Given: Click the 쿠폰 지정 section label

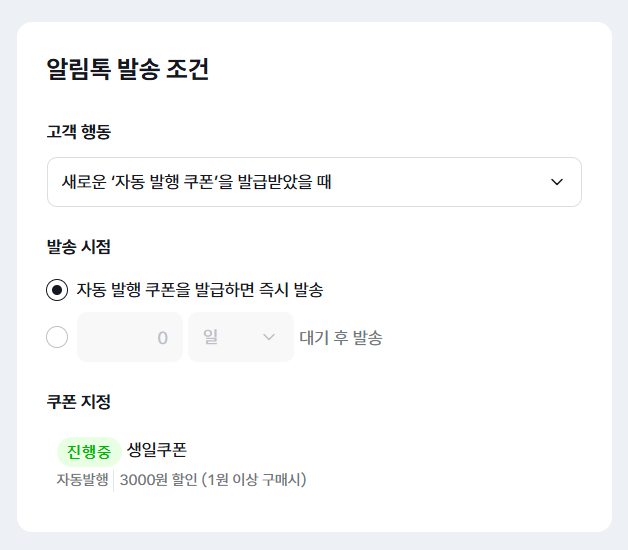Looking at the screenshot, I should [79, 402].
